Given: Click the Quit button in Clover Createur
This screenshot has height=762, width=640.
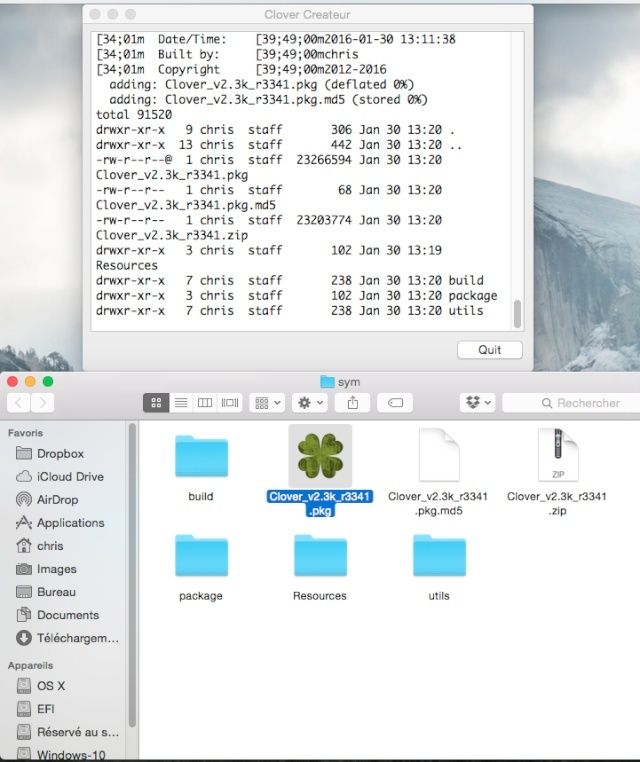Looking at the screenshot, I should pos(489,350).
